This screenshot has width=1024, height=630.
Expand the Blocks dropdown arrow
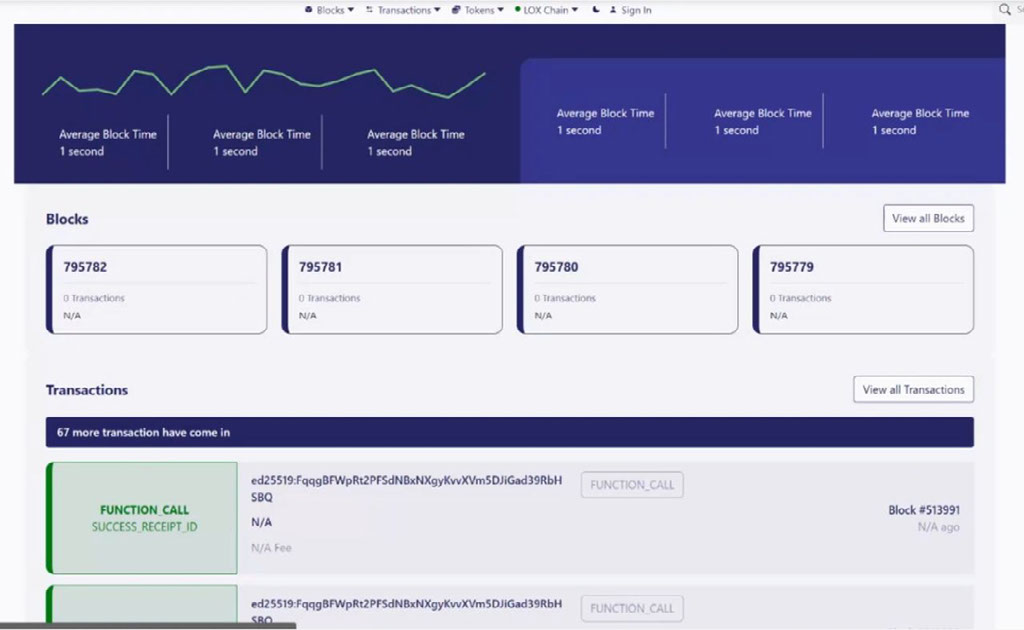(x=350, y=10)
